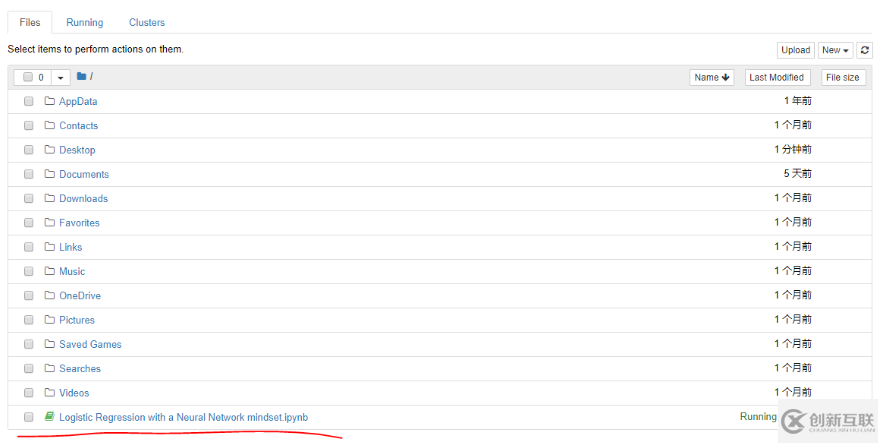Switch to the Running tab
Screen dimensions: 878x443
point(85,22)
